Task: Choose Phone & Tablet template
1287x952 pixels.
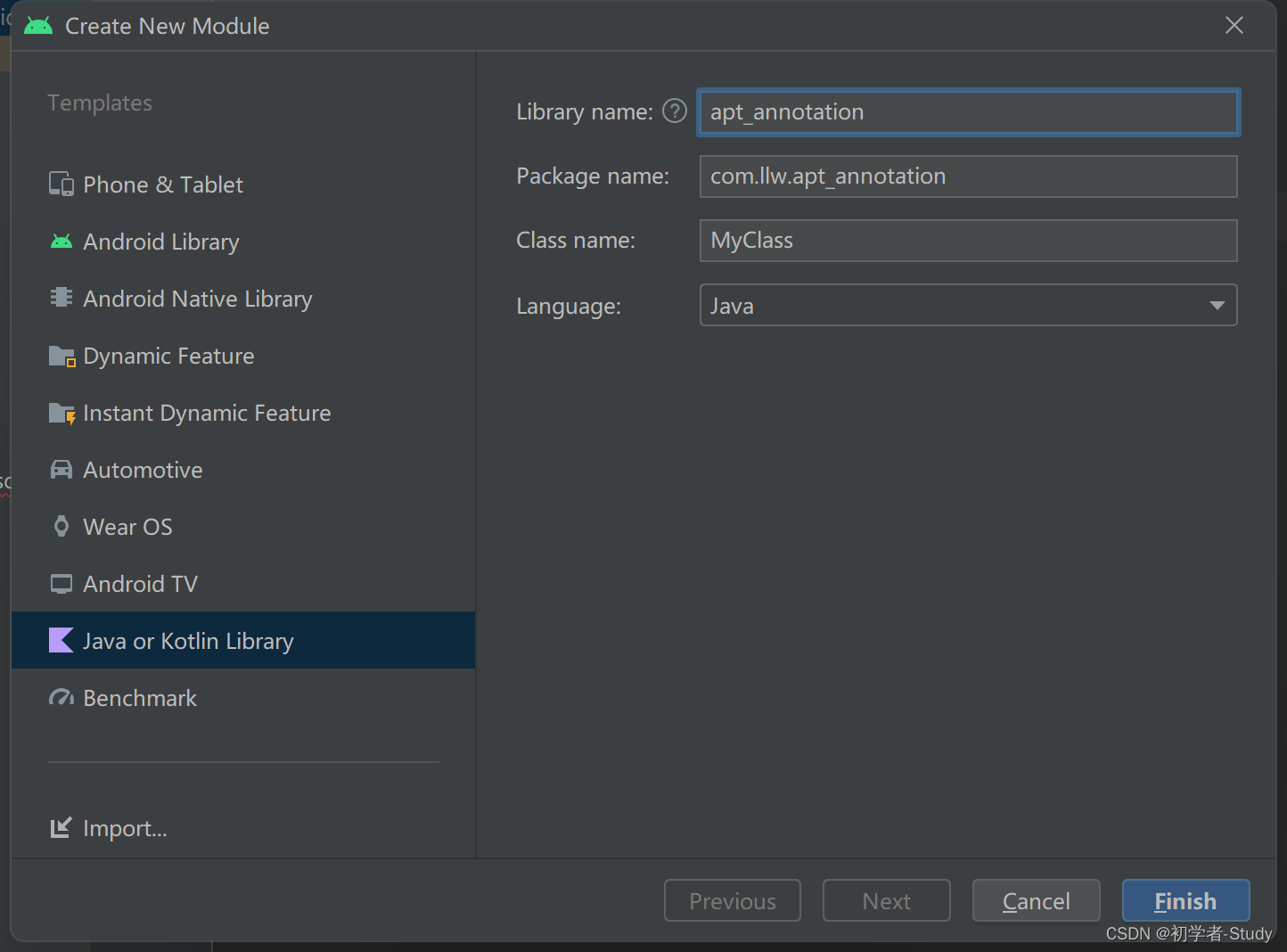Action: click(243, 185)
